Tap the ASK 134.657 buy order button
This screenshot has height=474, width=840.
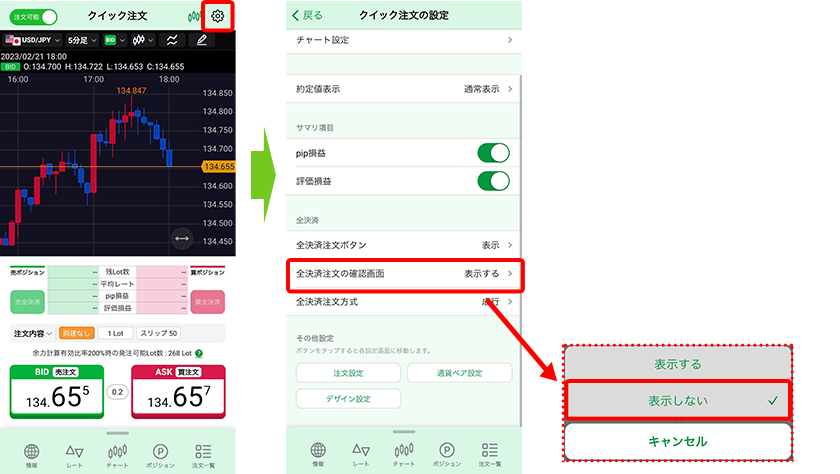click(178, 392)
